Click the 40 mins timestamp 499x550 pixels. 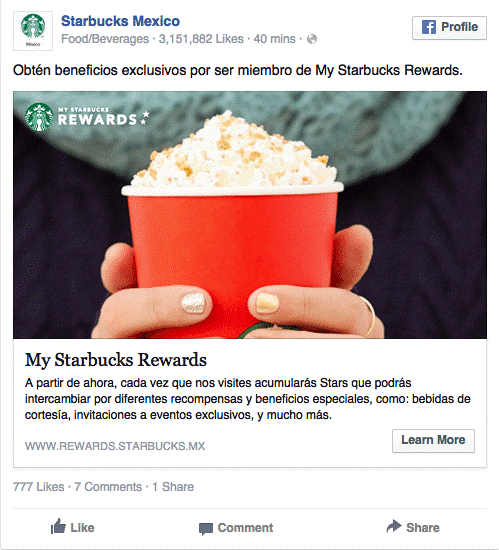(x=275, y=39)
